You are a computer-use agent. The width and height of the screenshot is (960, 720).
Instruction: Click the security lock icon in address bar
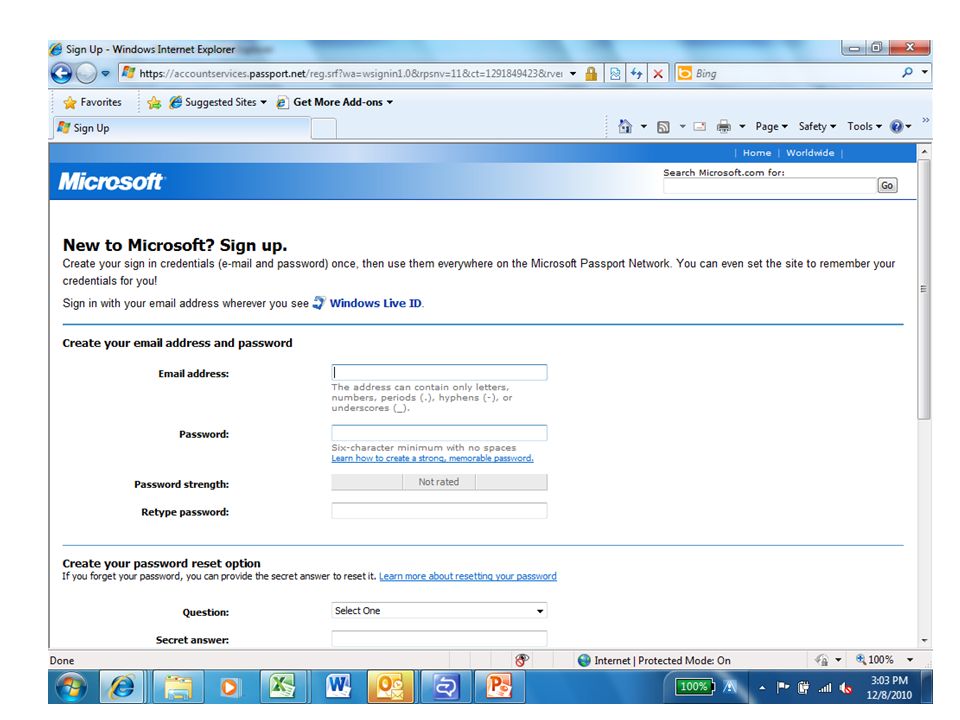tap(591, 73)
